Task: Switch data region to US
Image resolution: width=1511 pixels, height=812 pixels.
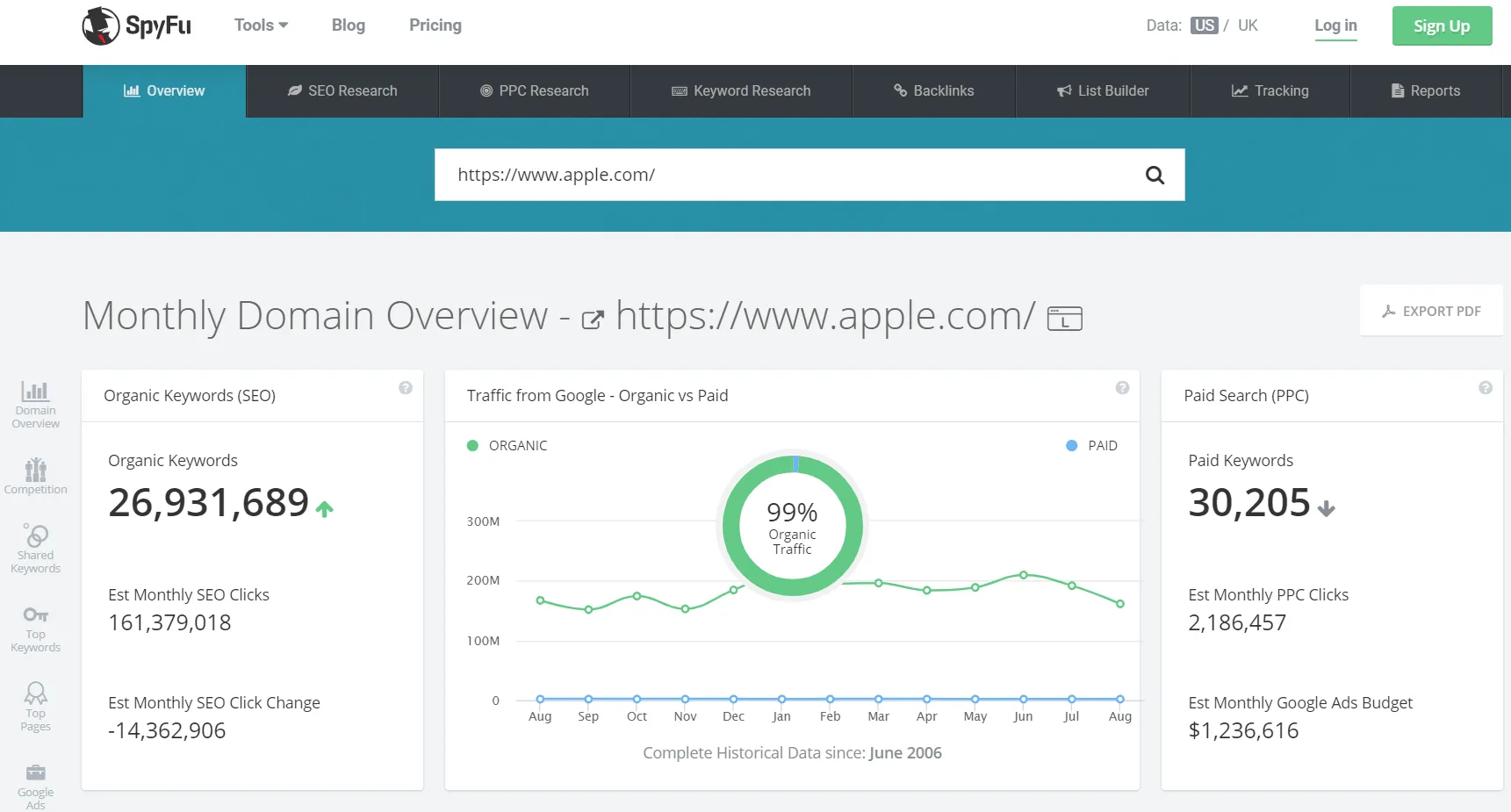Action: click(x=1204, y=25)
